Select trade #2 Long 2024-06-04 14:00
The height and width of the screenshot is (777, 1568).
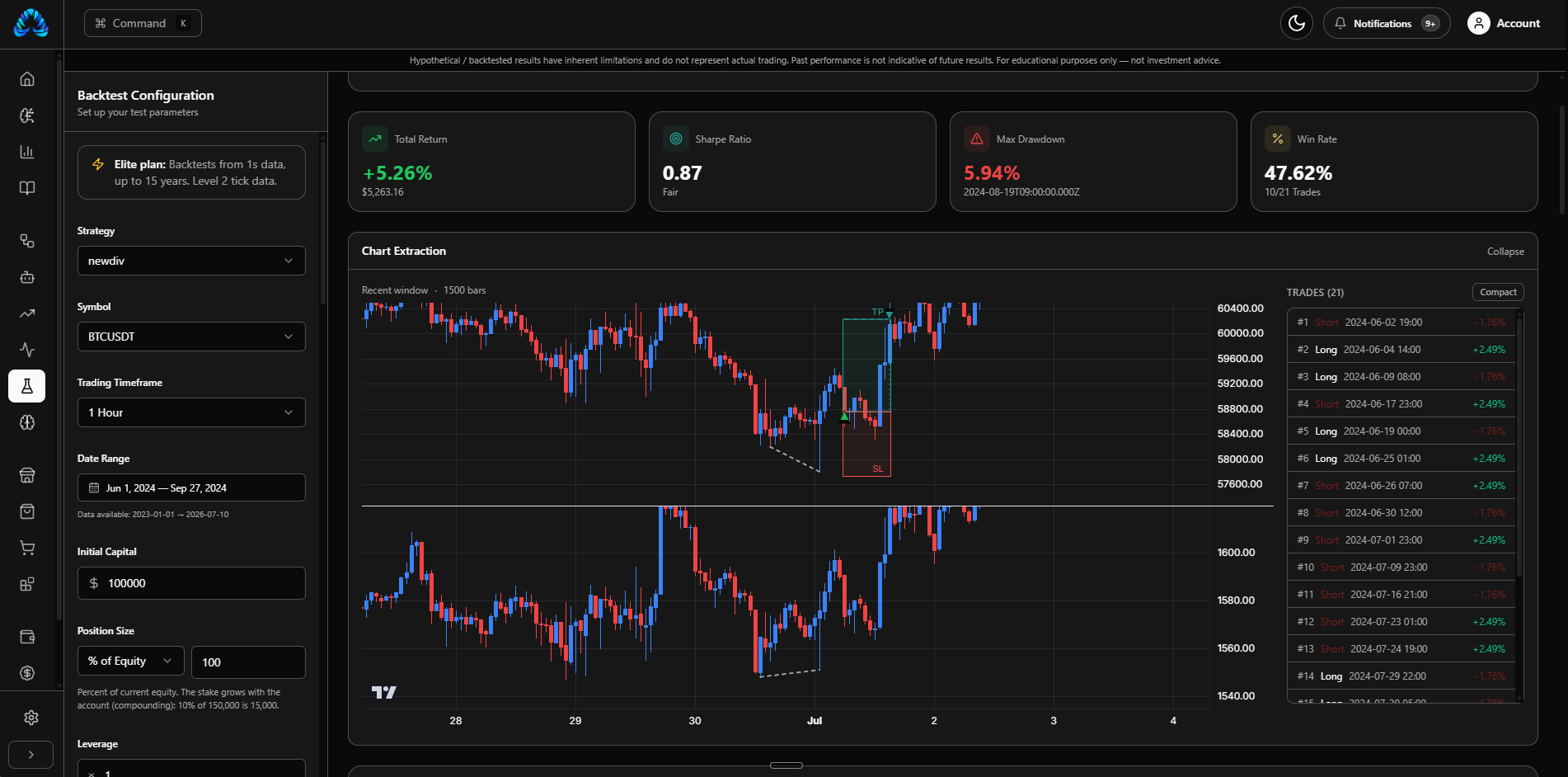(x=1401, y=350)
